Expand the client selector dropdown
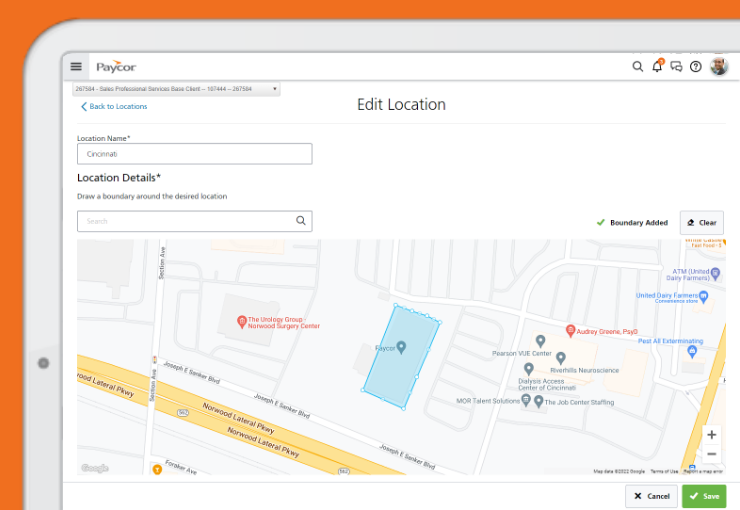740x510 pixels. pos(177,89)
